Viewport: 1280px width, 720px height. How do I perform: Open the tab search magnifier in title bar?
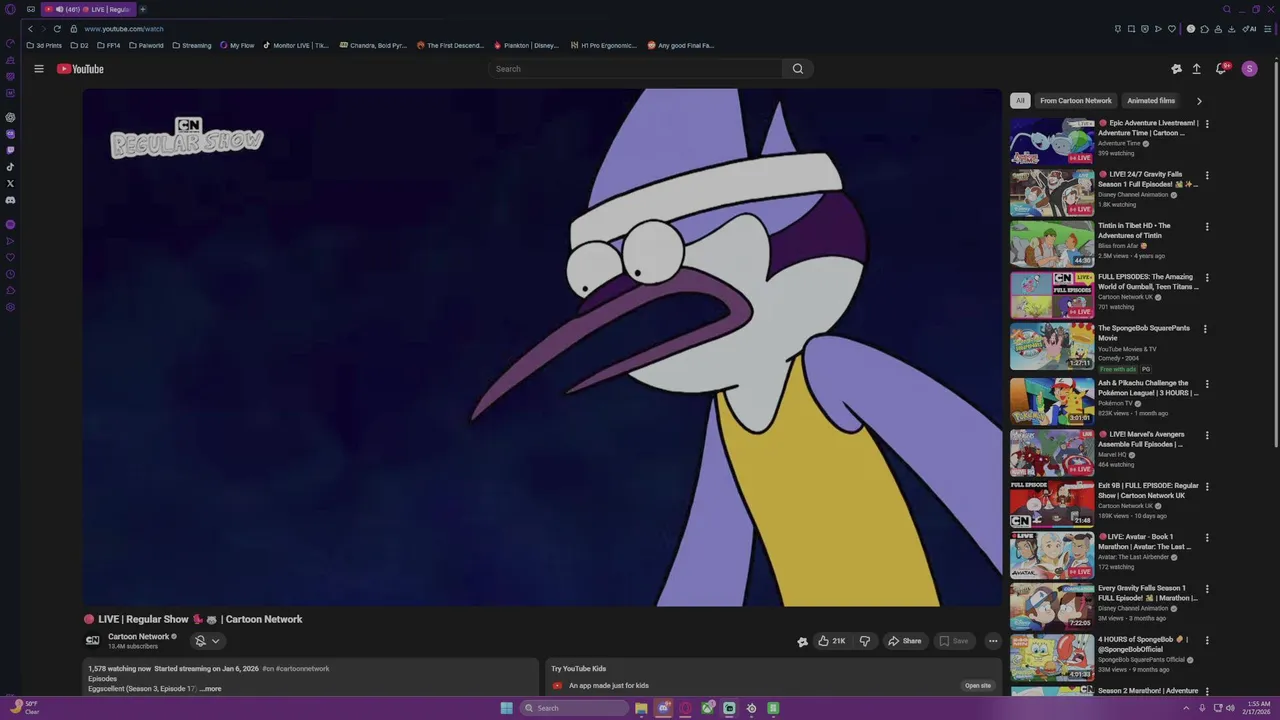pos(1227,9)
